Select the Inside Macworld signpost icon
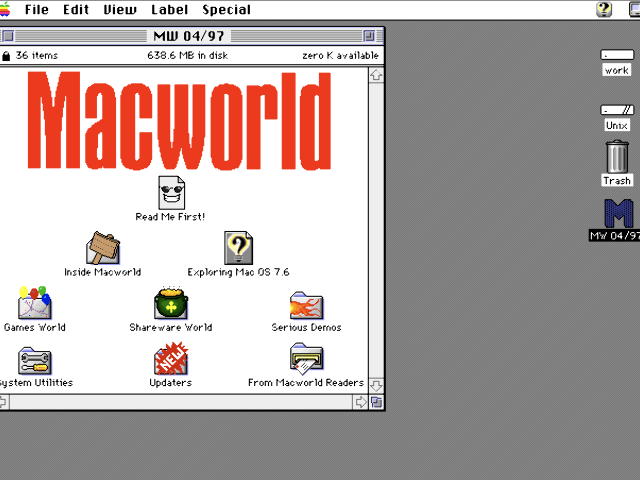The height and width of the screenshot is (480, 640). 103,248
